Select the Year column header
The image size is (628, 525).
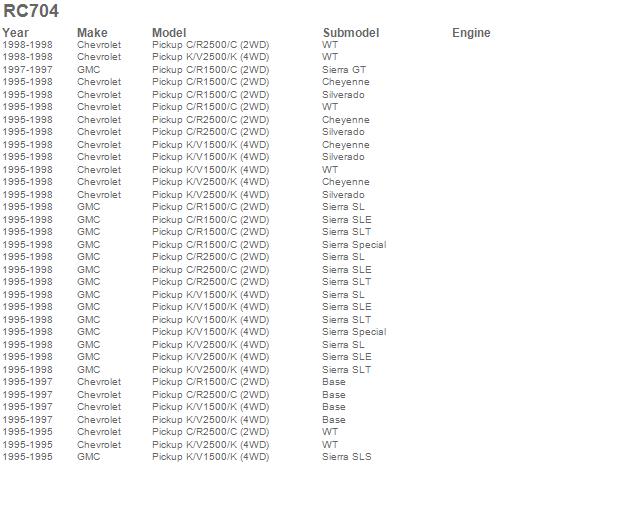(x=16, y=33)
